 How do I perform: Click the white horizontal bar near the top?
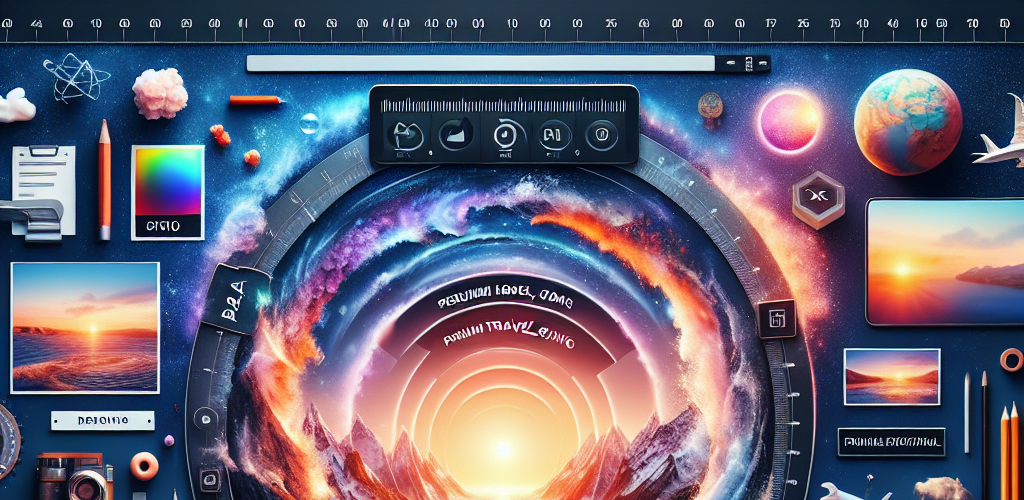coord(480,63)
